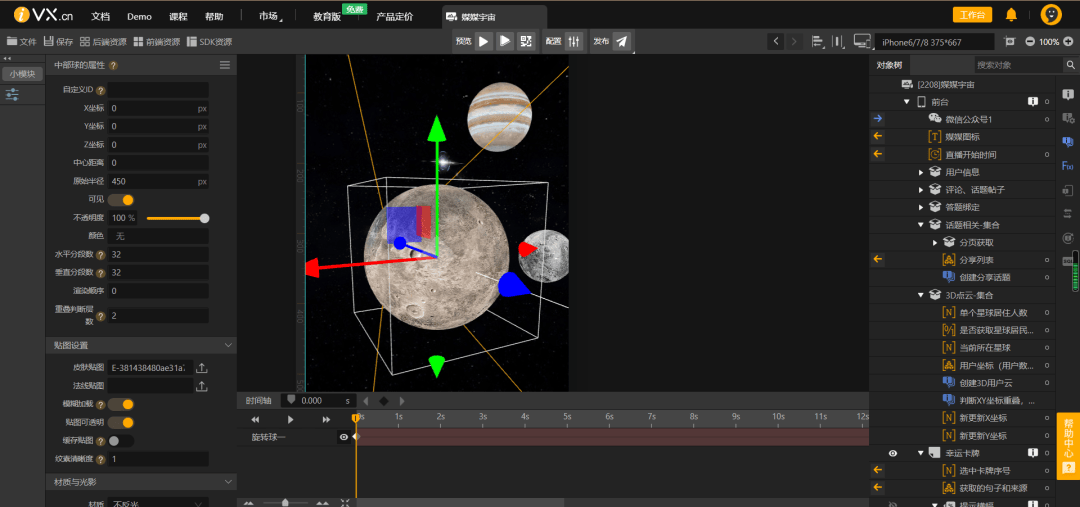Zoom in with the plus icon
This screenshot has height=507, width=1080.
coord(1068,41)
